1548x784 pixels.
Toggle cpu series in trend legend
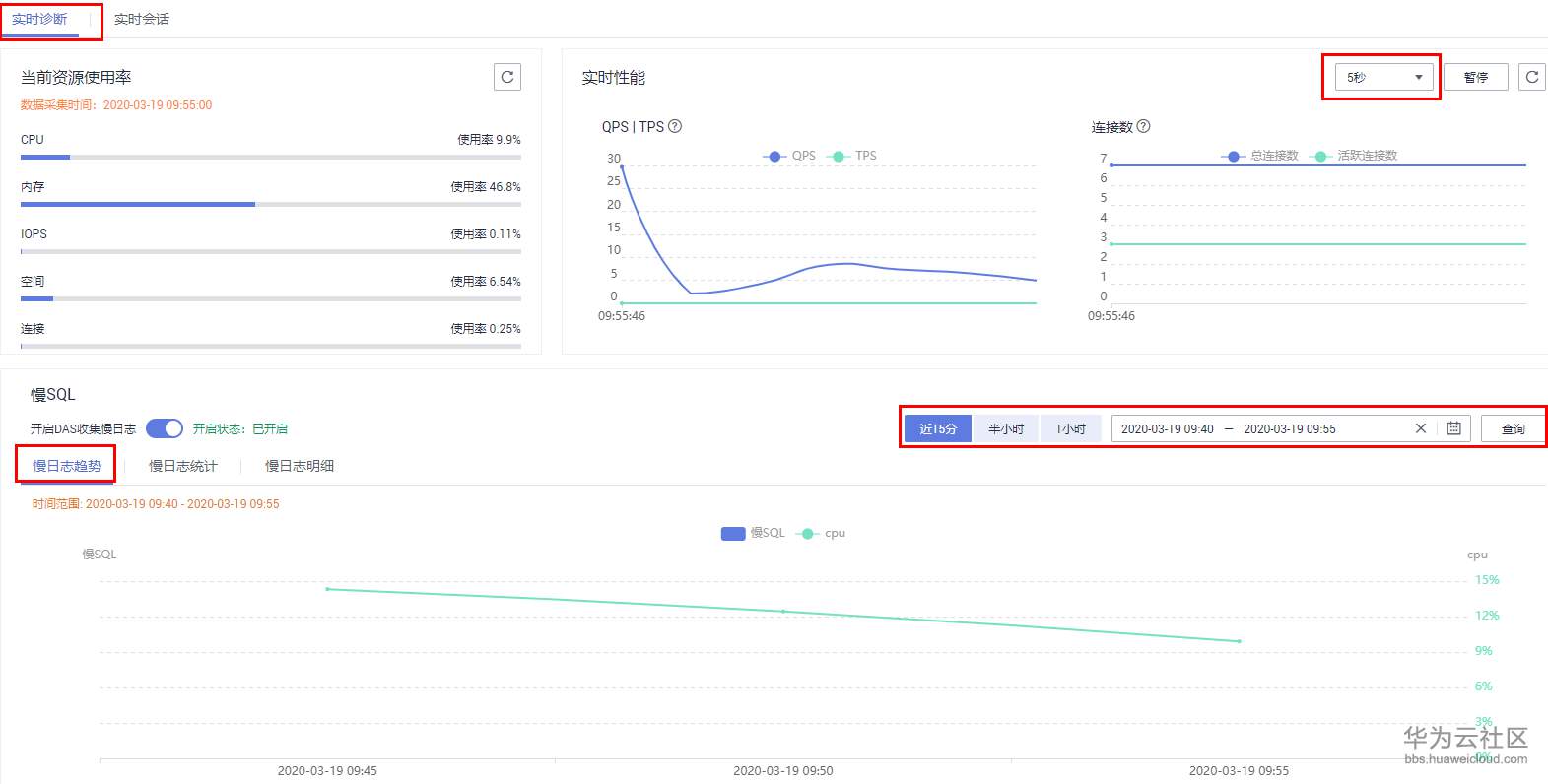pos(822,533)
